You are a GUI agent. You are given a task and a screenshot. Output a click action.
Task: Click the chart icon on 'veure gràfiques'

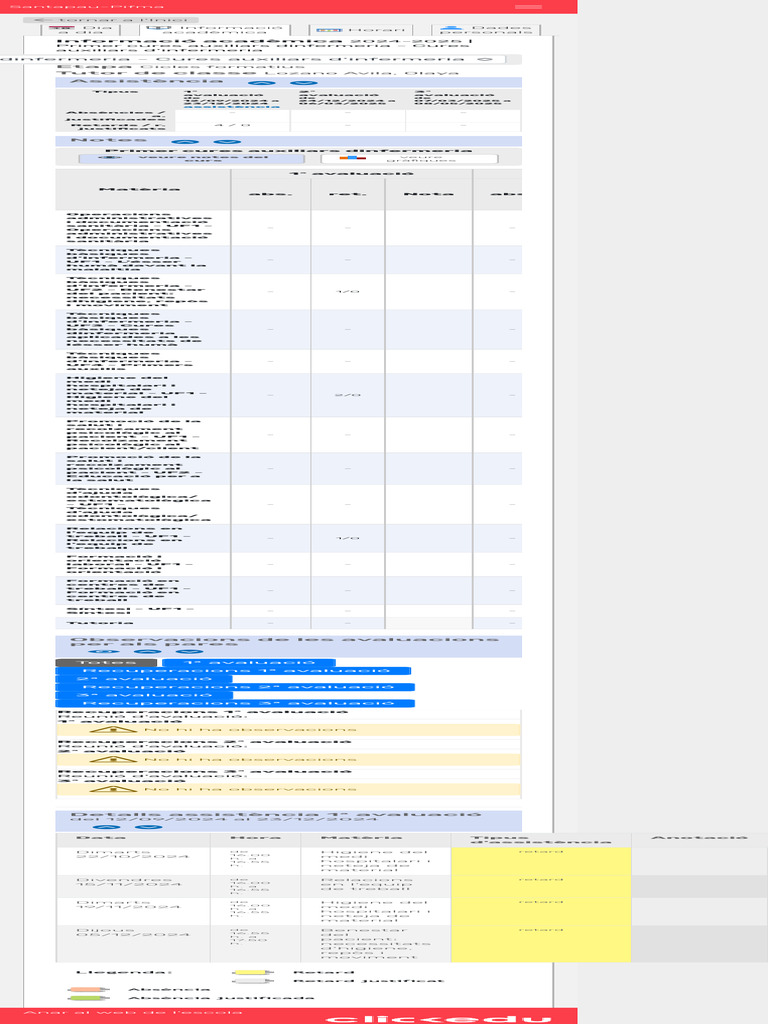pos(353,157)
